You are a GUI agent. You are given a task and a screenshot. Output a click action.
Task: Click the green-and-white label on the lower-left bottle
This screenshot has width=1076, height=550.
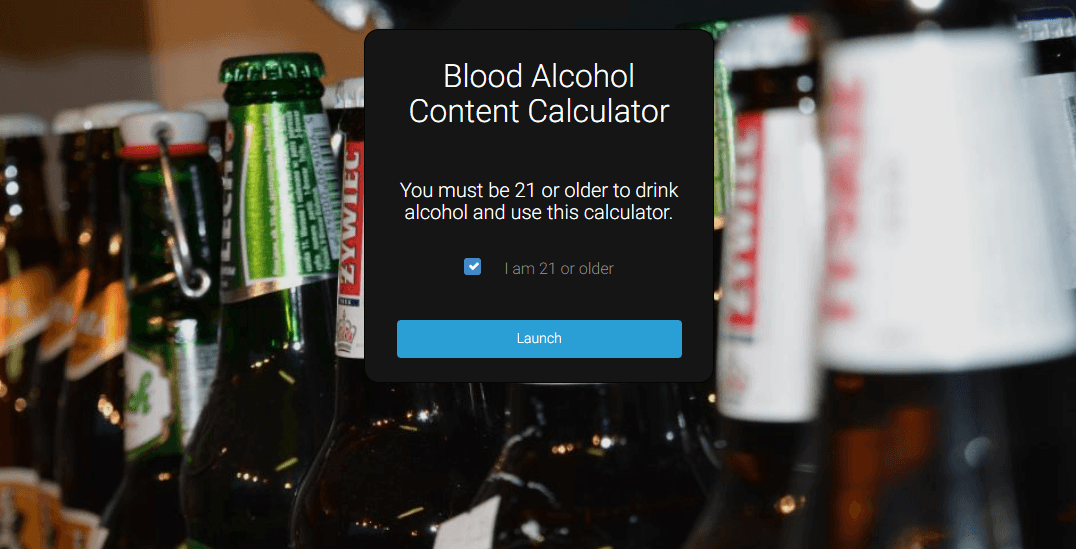[149, 400]
